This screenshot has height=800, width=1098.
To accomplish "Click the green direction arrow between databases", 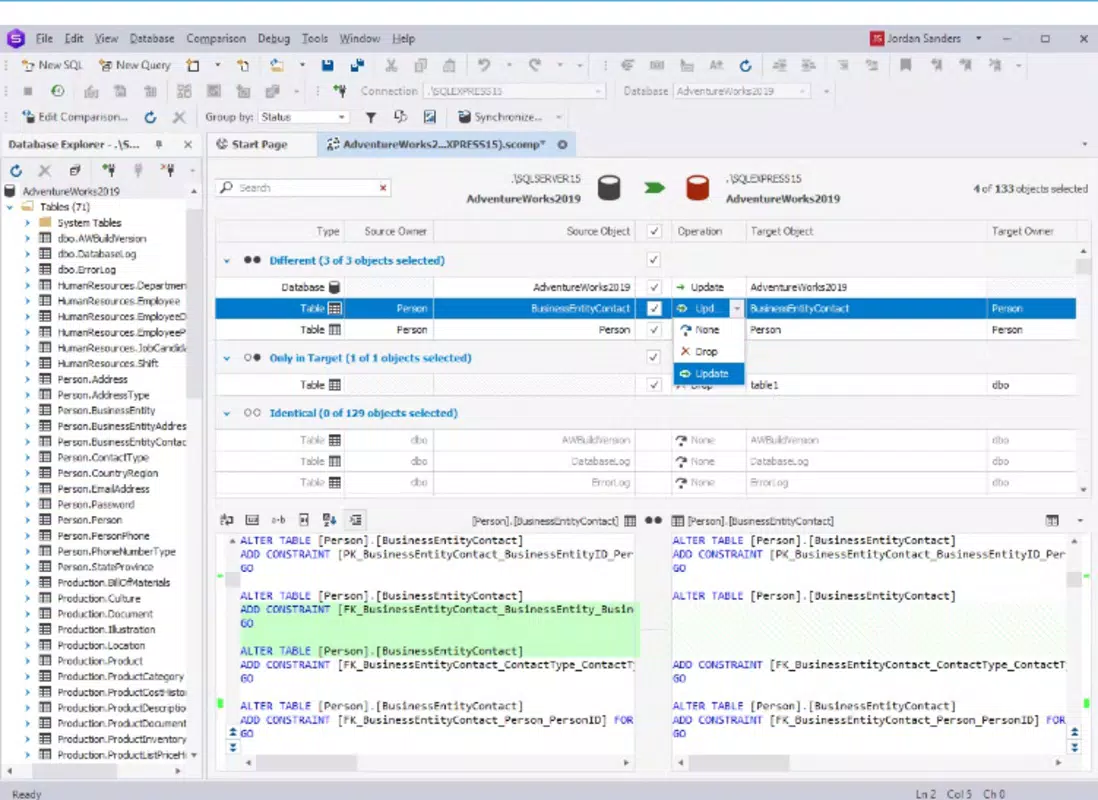I will (654, 188).
